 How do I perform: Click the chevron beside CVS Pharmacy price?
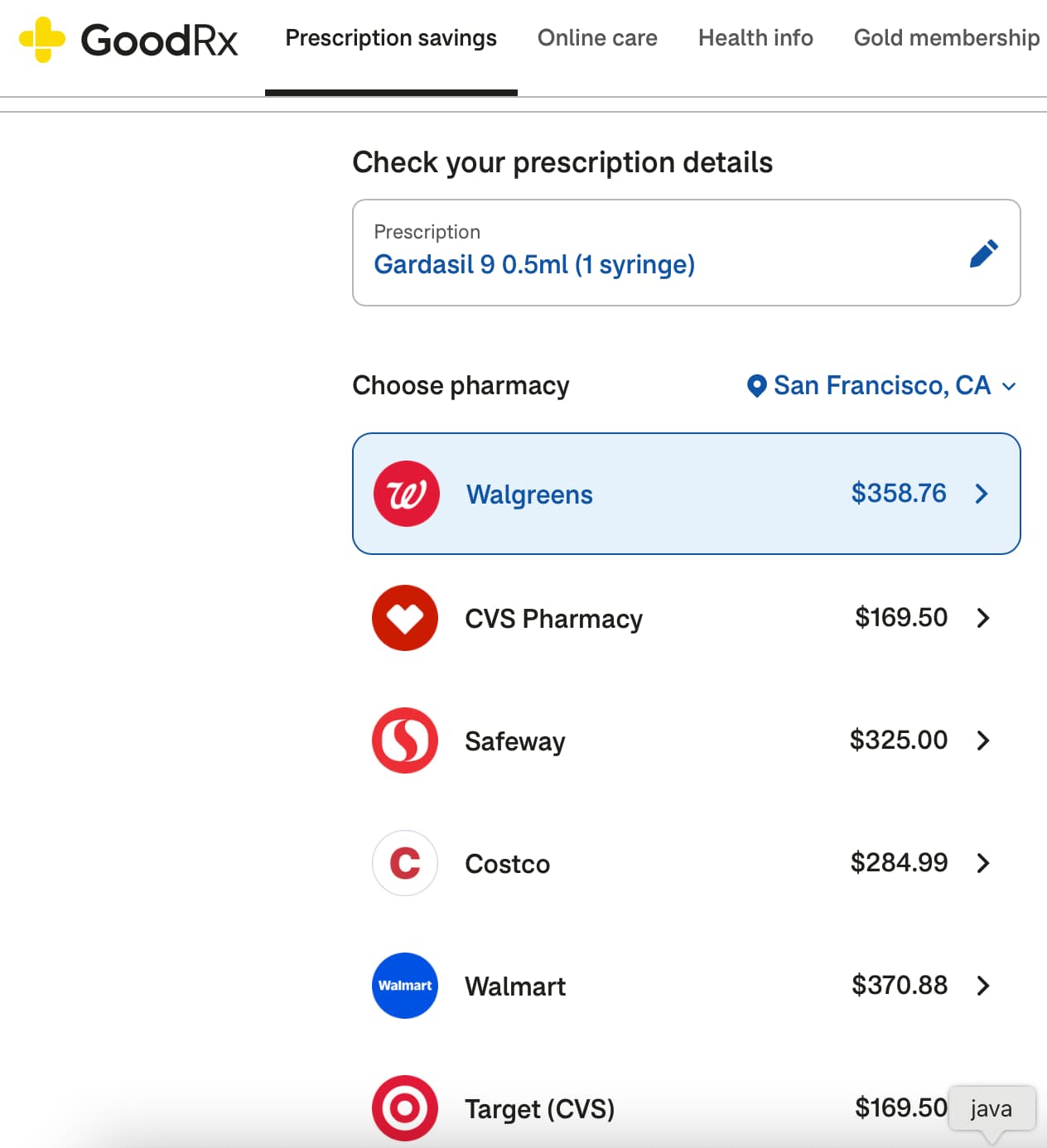(983, 618)
